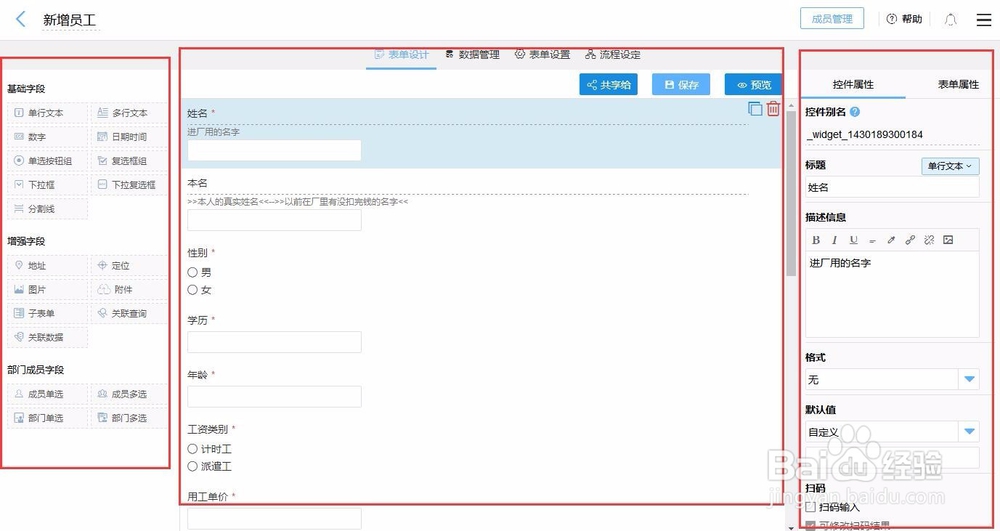This screenshot has width=1000, height=531.
Task: Add a 单行文本 field
Action: (x=47, y=113)
